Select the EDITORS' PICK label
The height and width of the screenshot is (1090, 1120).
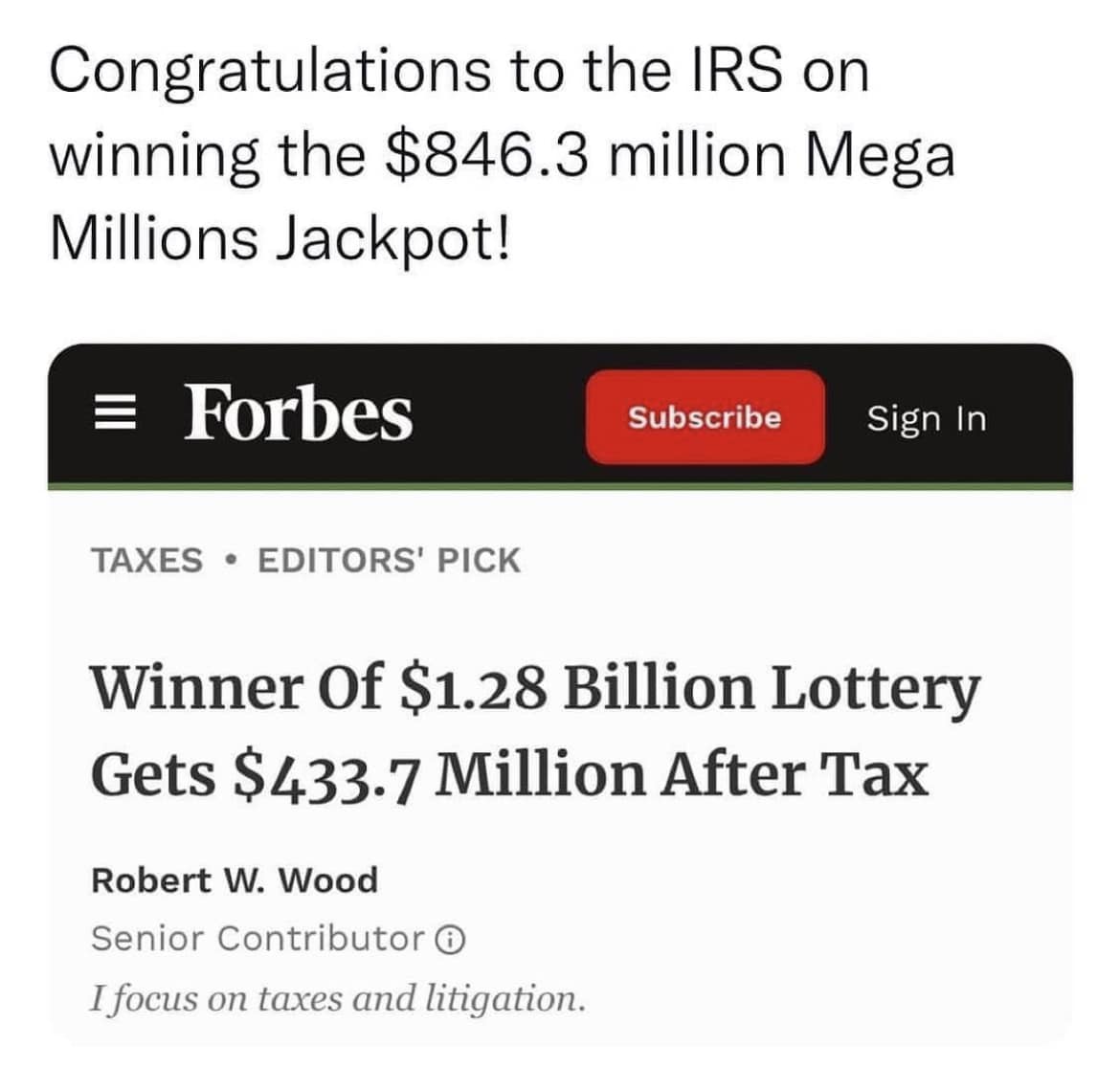[x=390, y=560]
